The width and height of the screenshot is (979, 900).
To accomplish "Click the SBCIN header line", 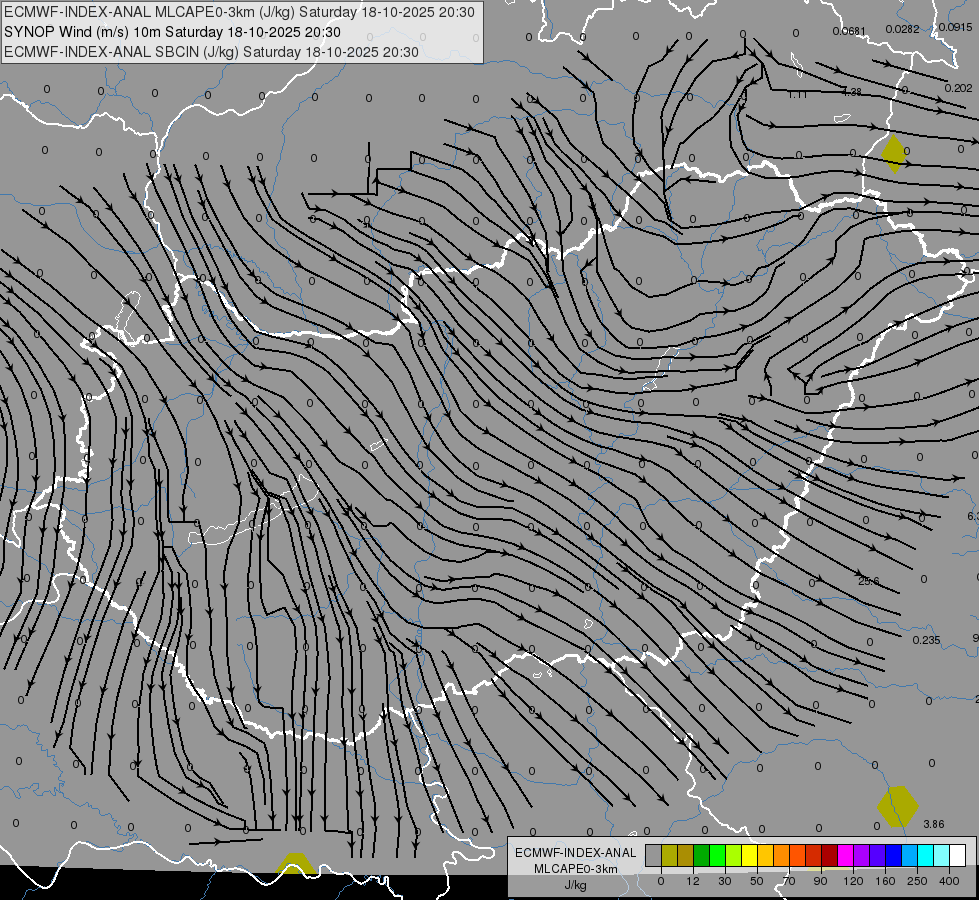I will (x=211, y=52).
